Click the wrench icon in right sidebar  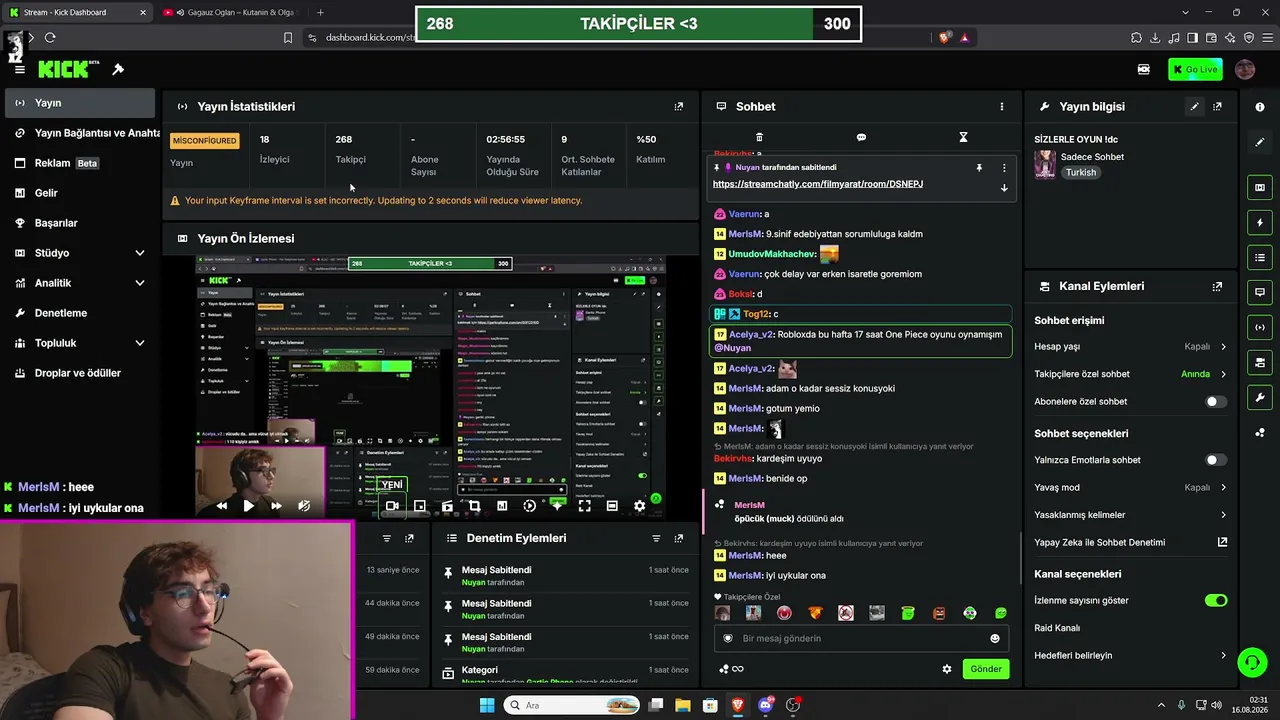click(x=1260, y=397)
